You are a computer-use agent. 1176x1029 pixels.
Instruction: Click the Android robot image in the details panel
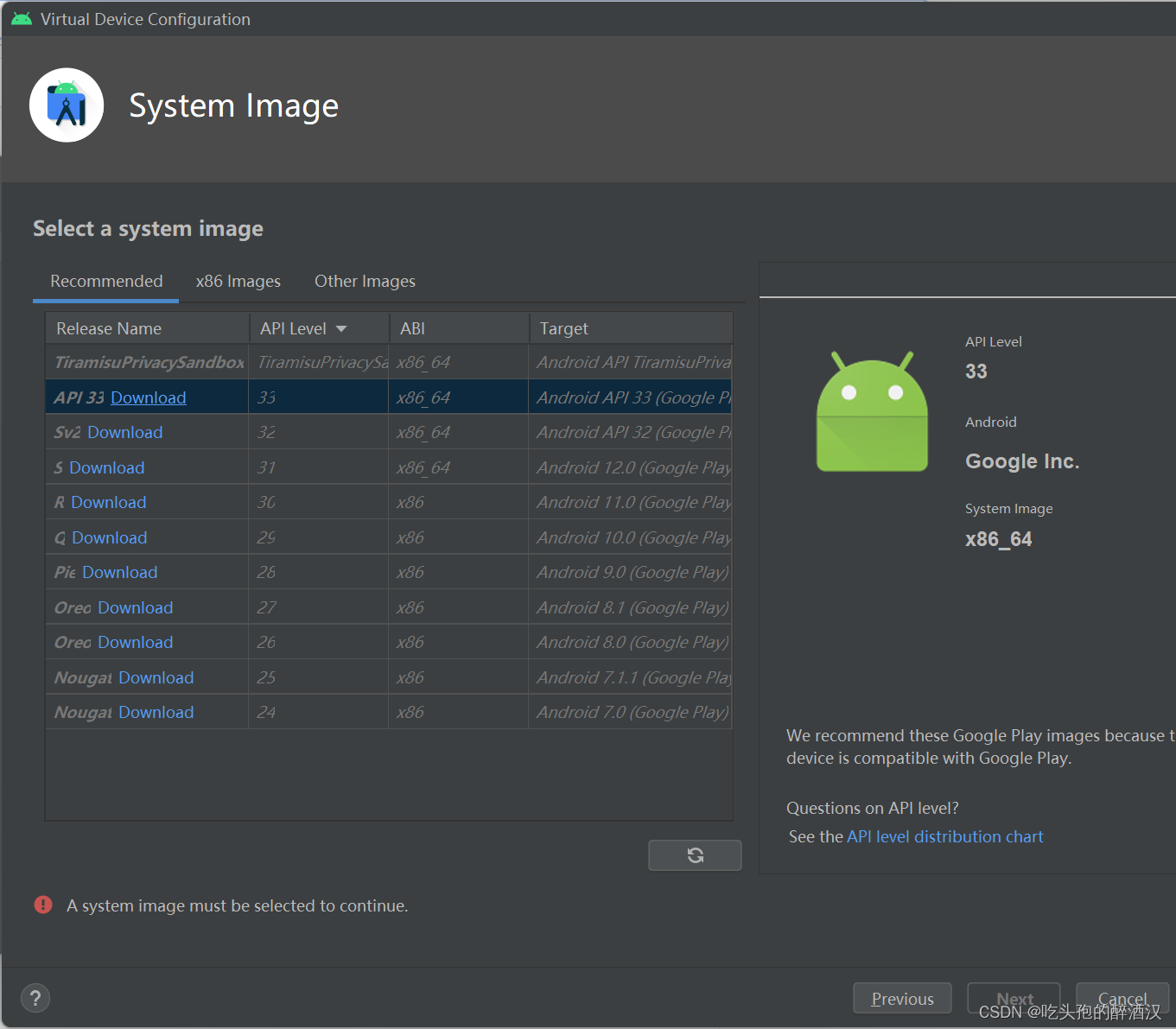871,410
